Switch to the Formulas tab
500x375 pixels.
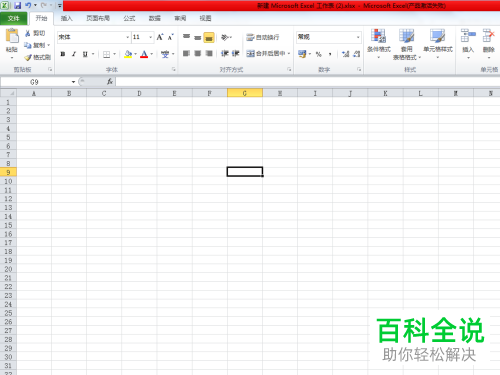129,18
